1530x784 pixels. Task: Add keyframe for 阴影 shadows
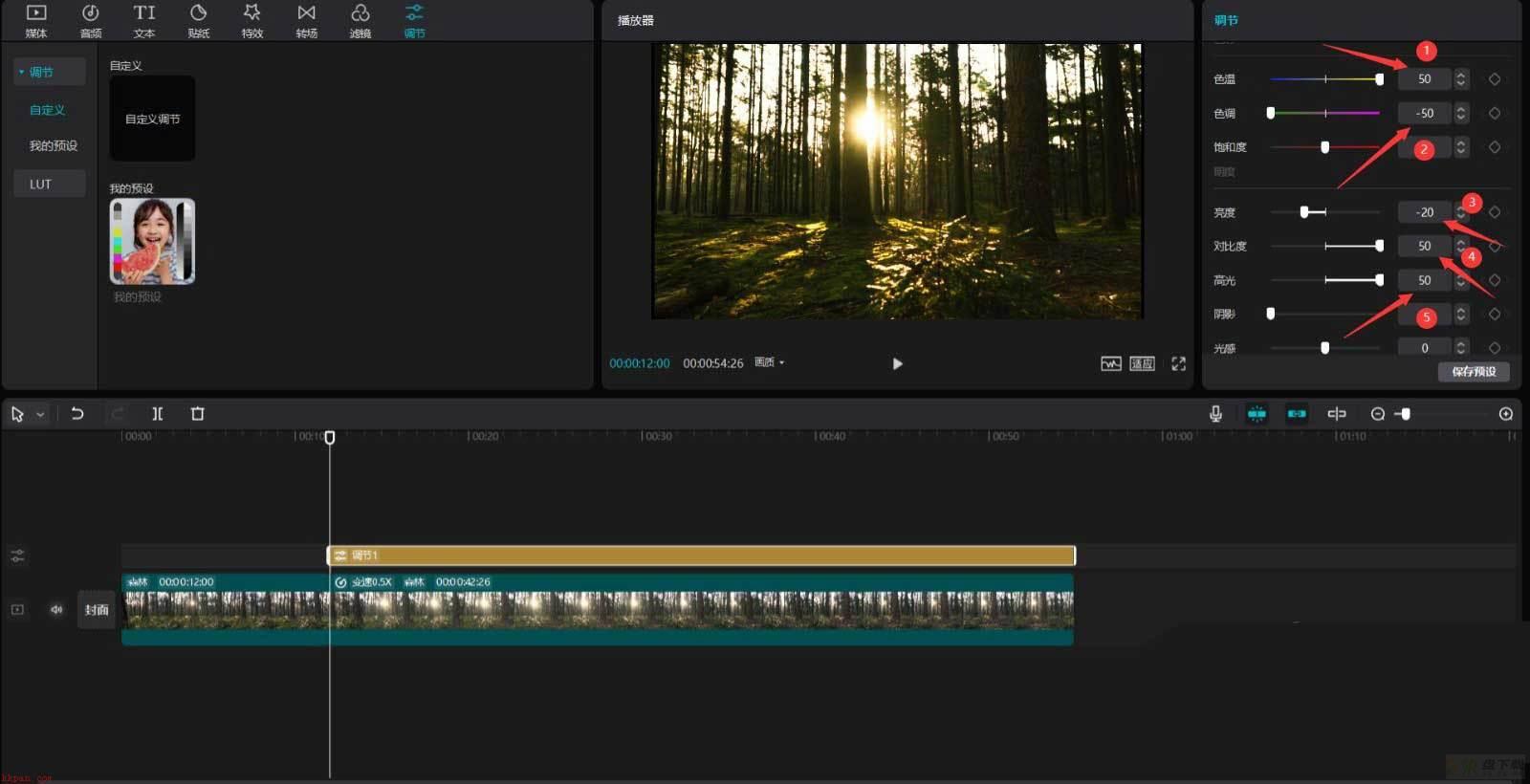[x=1495, y=314]
